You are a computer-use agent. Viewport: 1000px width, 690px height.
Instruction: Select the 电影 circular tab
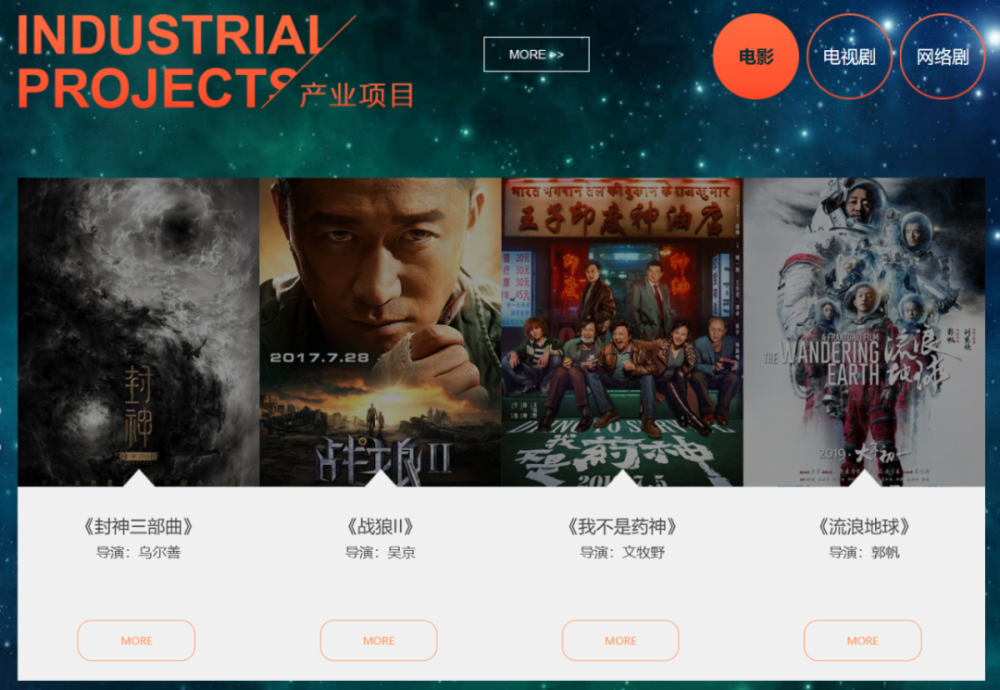(756, 57)
